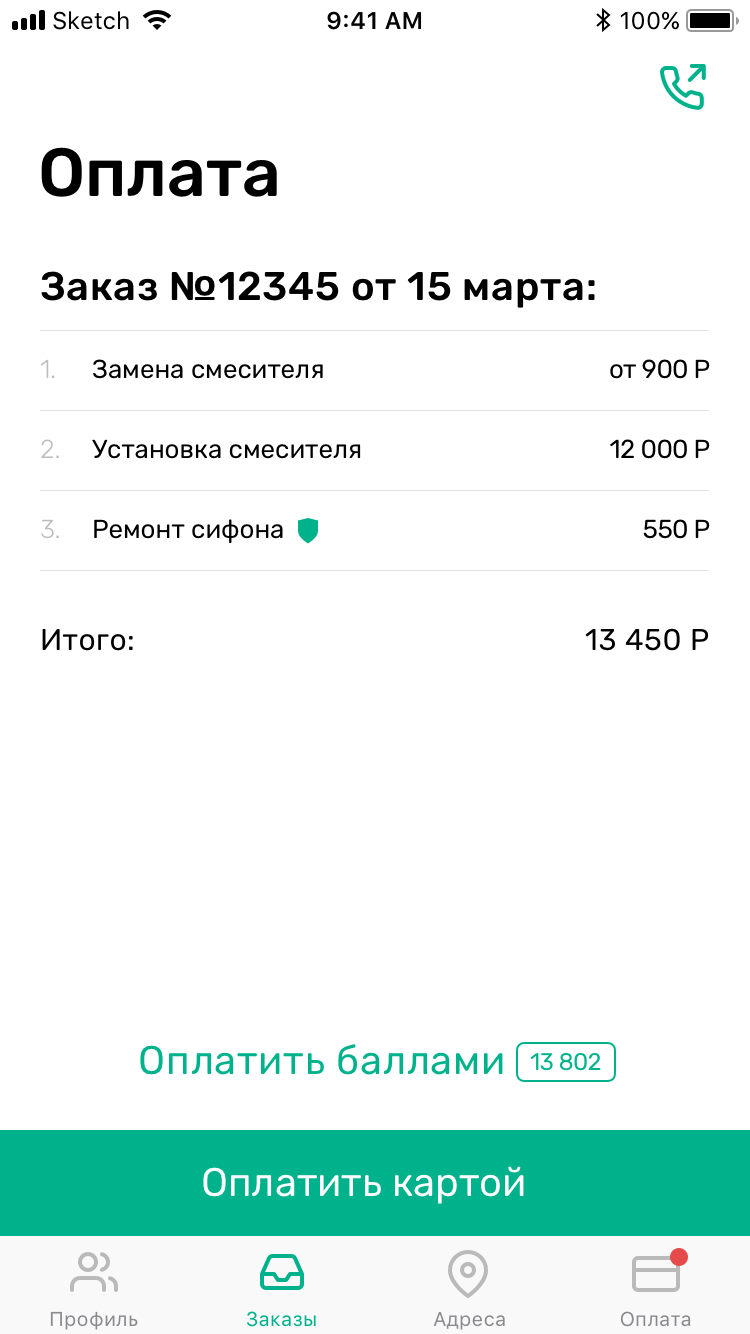Select the Ремонт сифона order row

374,530
